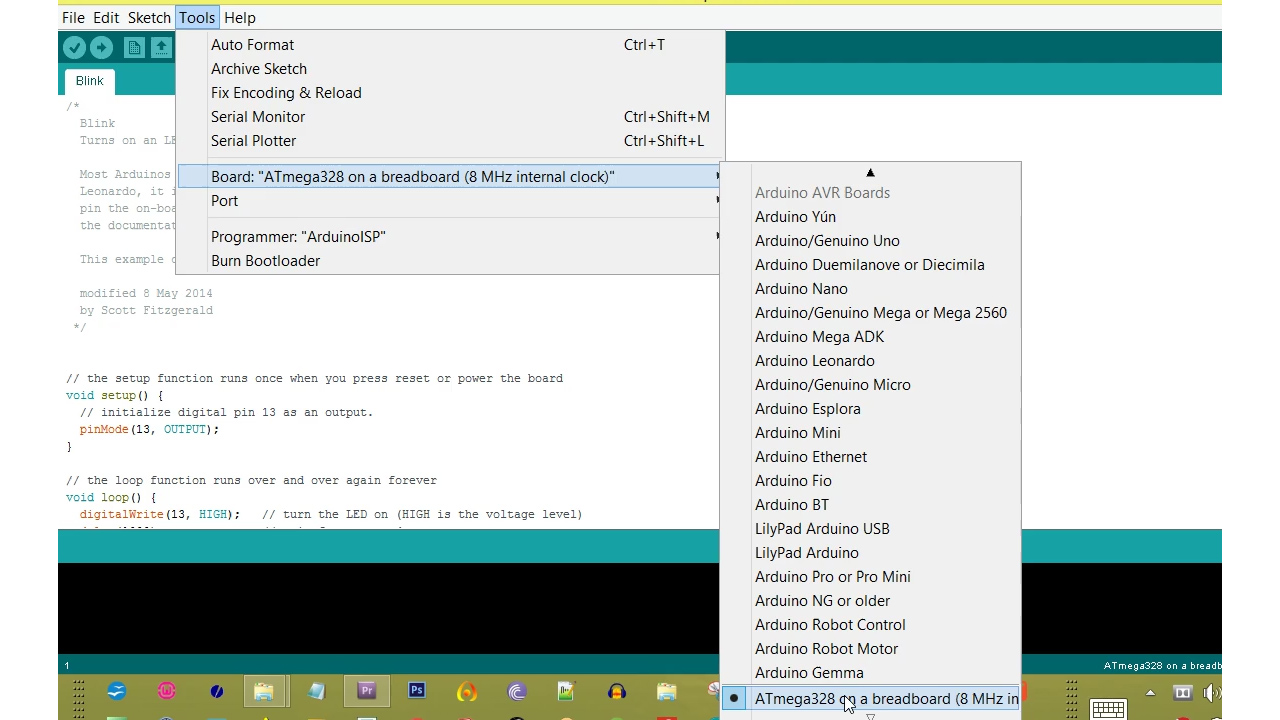Show hidden tray icons arrow
This screenshot has width=1280, height=720.
point(1150,693)
